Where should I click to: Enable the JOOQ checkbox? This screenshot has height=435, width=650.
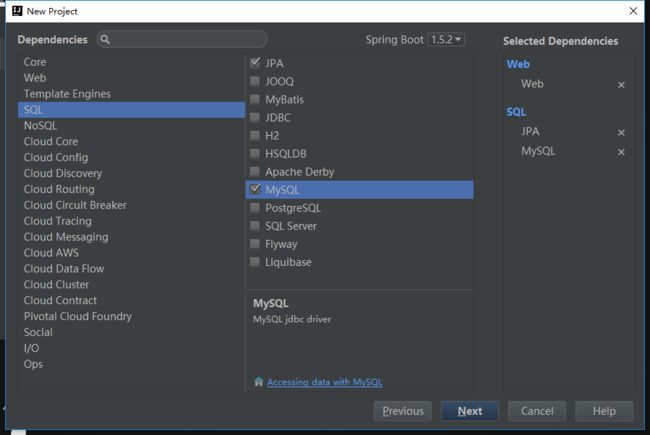[x=255, y=81]
